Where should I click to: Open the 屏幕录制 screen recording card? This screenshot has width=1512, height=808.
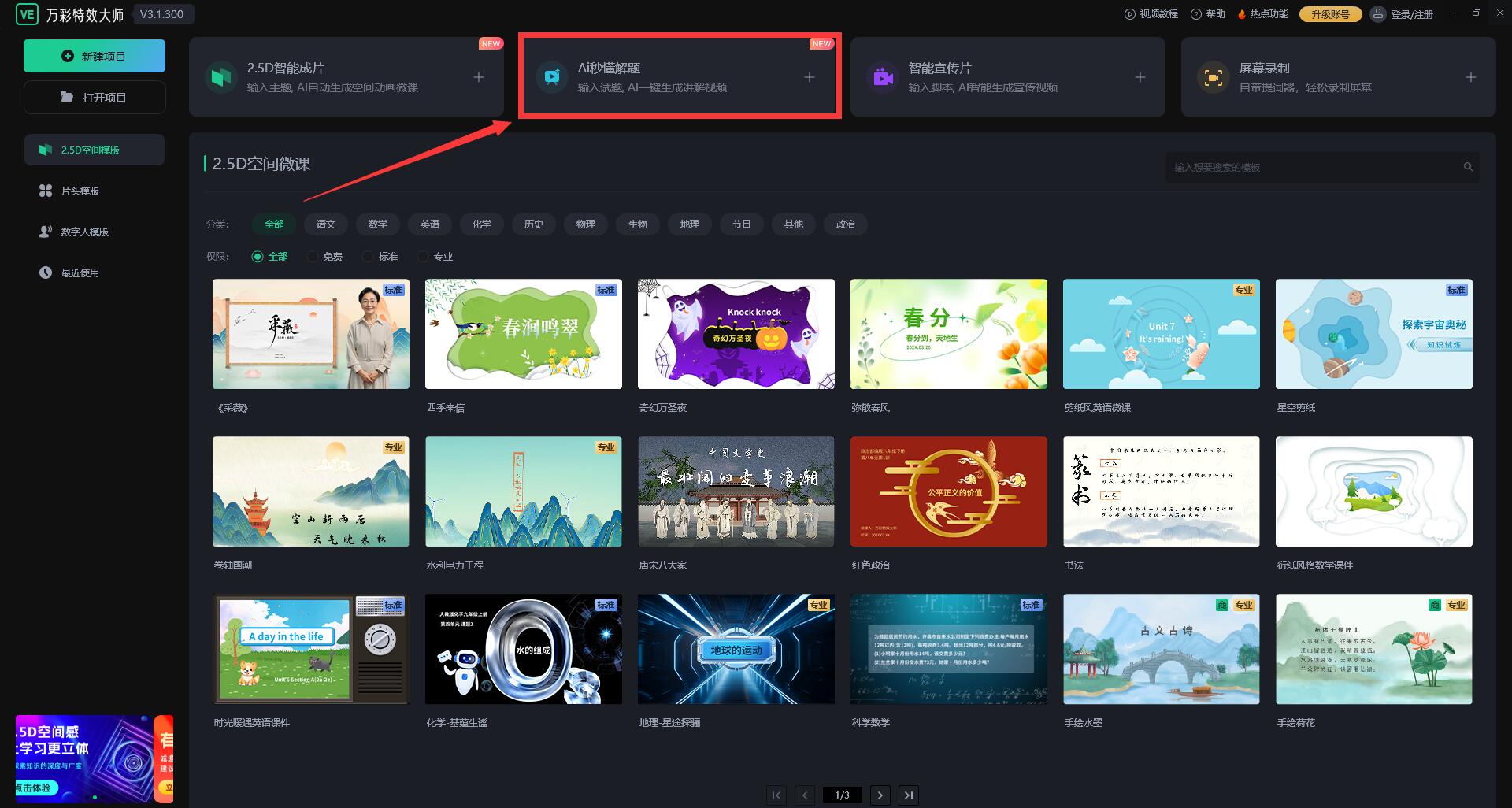coord(1337,77)
